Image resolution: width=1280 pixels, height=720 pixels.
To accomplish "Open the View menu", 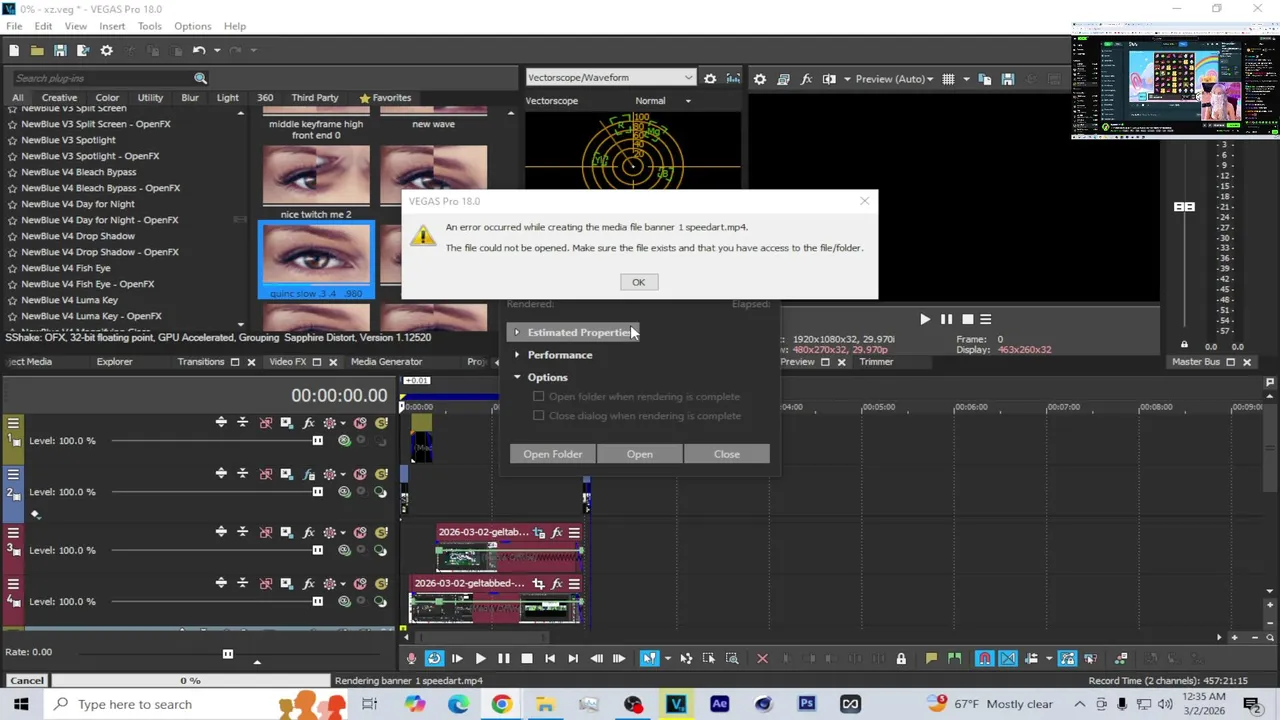I will (75, 26).
